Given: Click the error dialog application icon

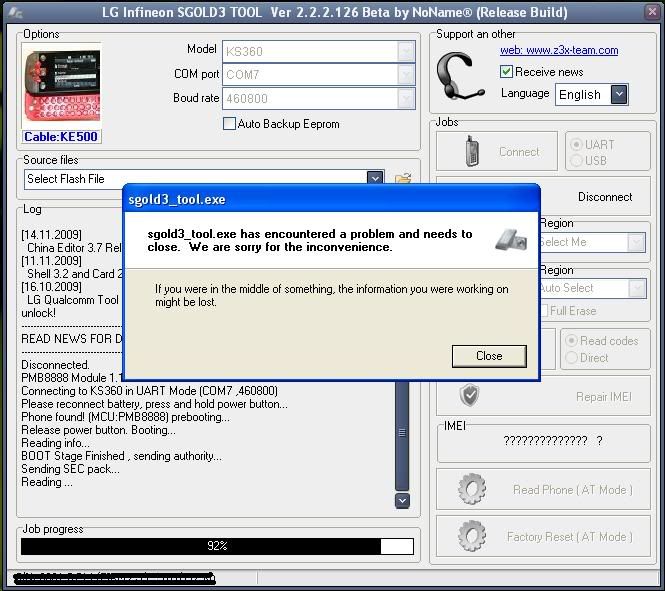Looking at the screenshot, I should click(511, 240).
